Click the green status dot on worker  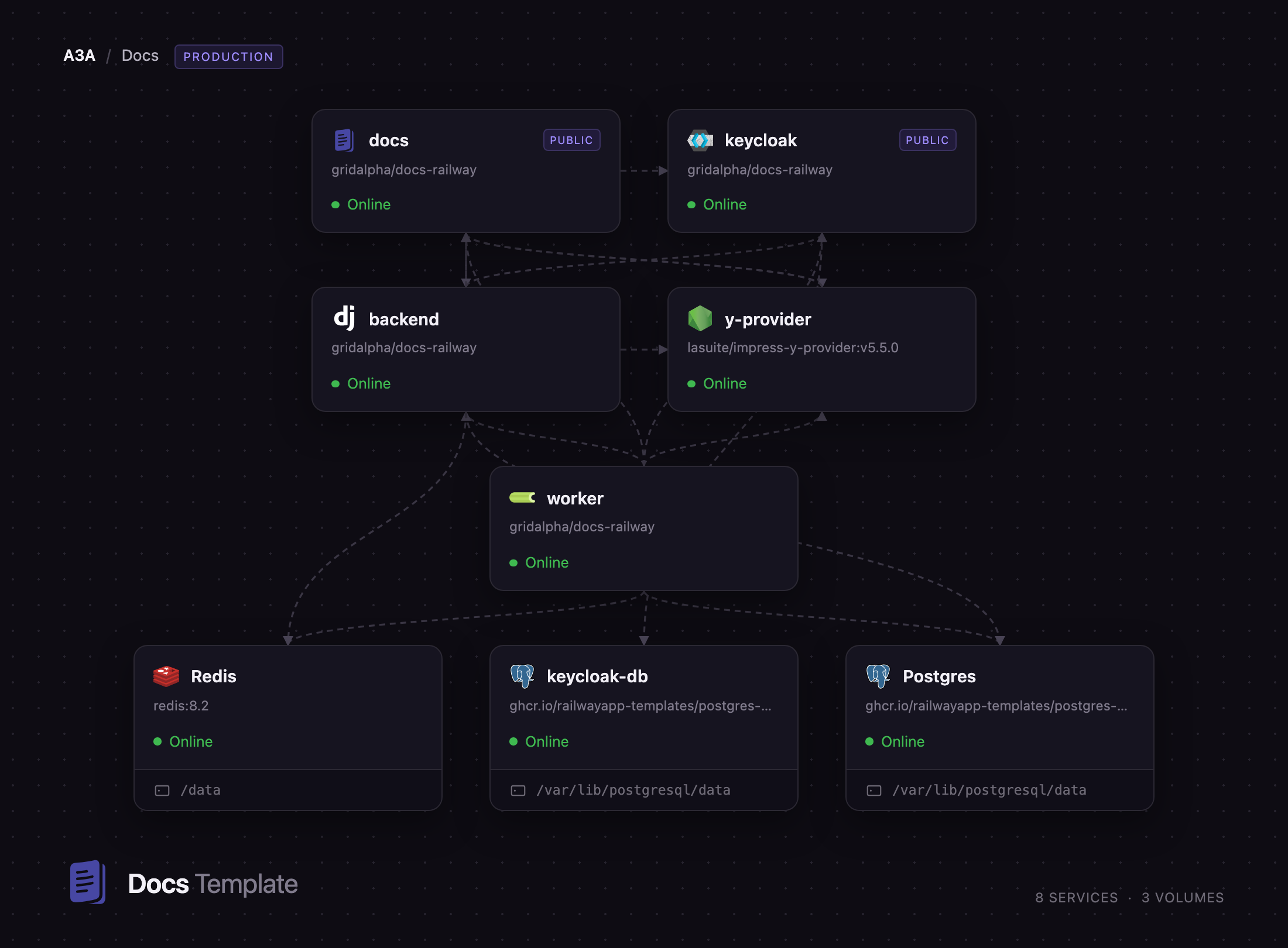click(513, 563)
